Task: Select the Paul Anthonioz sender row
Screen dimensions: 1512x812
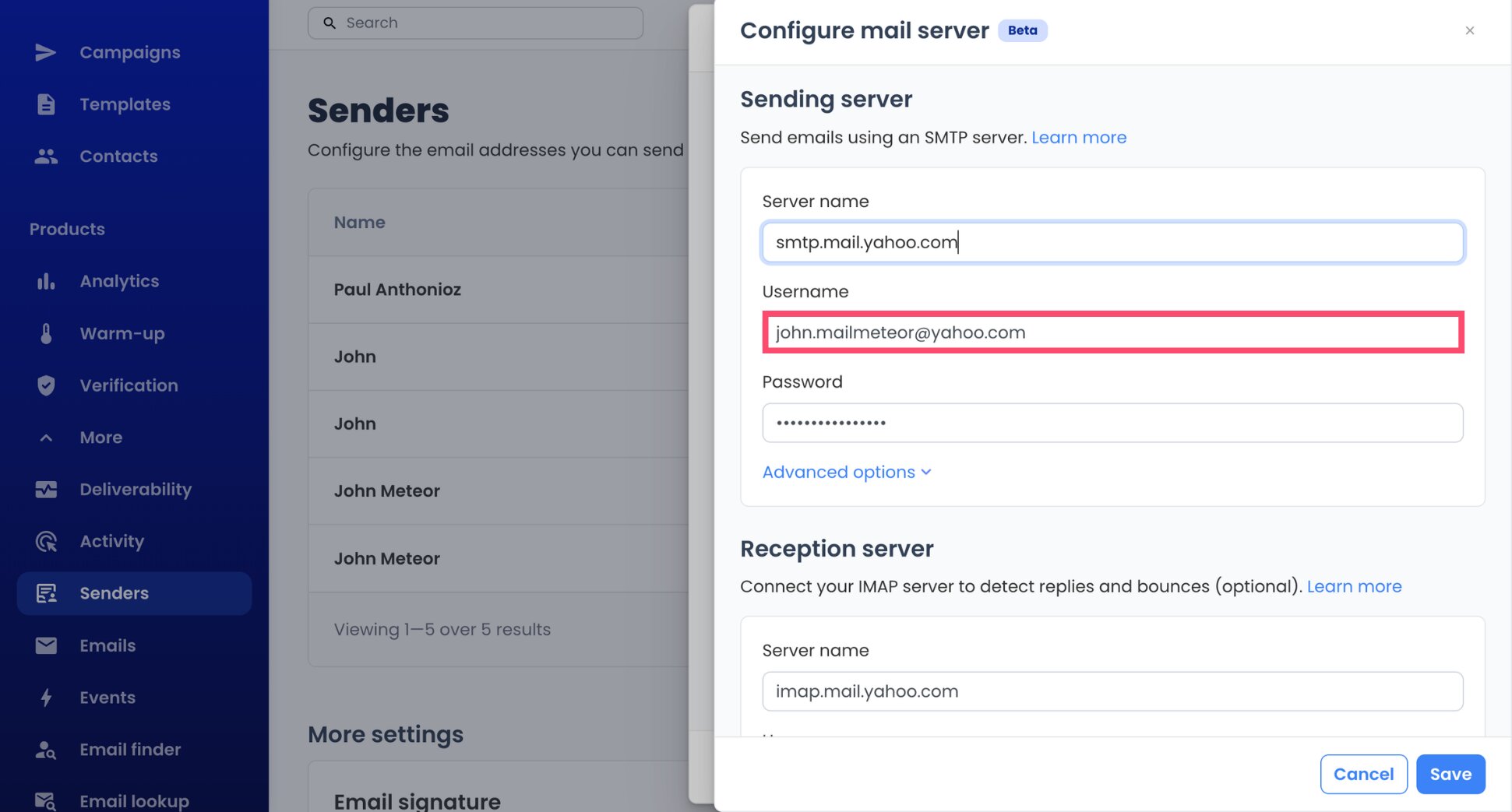Action: (x=499, y=290)
